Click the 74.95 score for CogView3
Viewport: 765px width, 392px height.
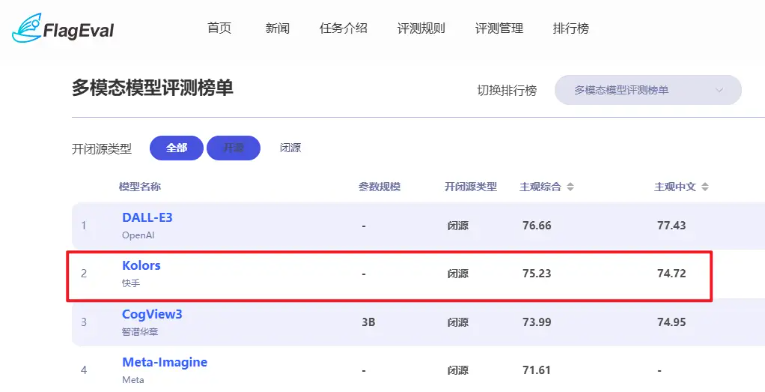coord(671,322)
